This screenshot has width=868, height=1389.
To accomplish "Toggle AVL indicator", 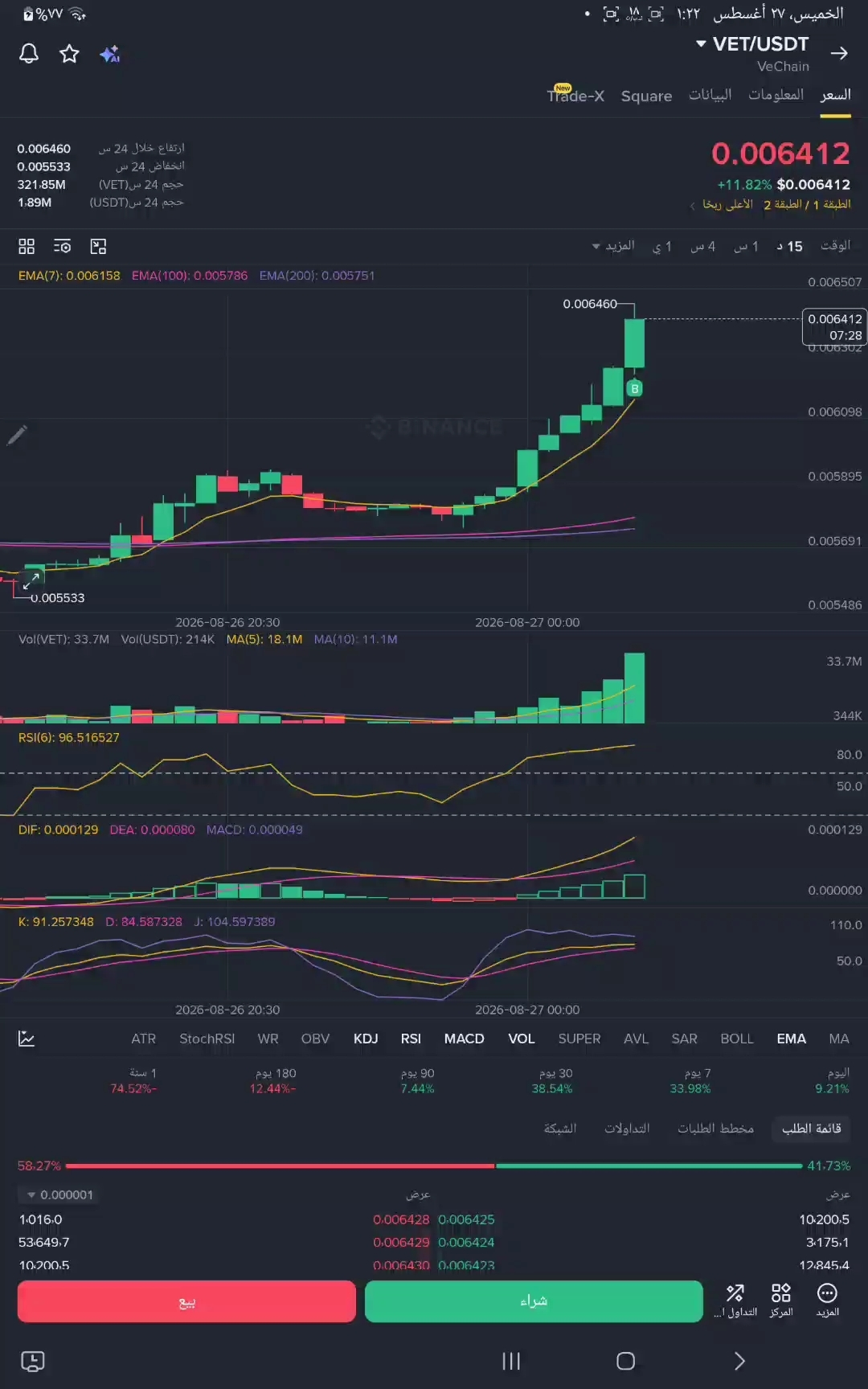I will [x=636, y=1039].
